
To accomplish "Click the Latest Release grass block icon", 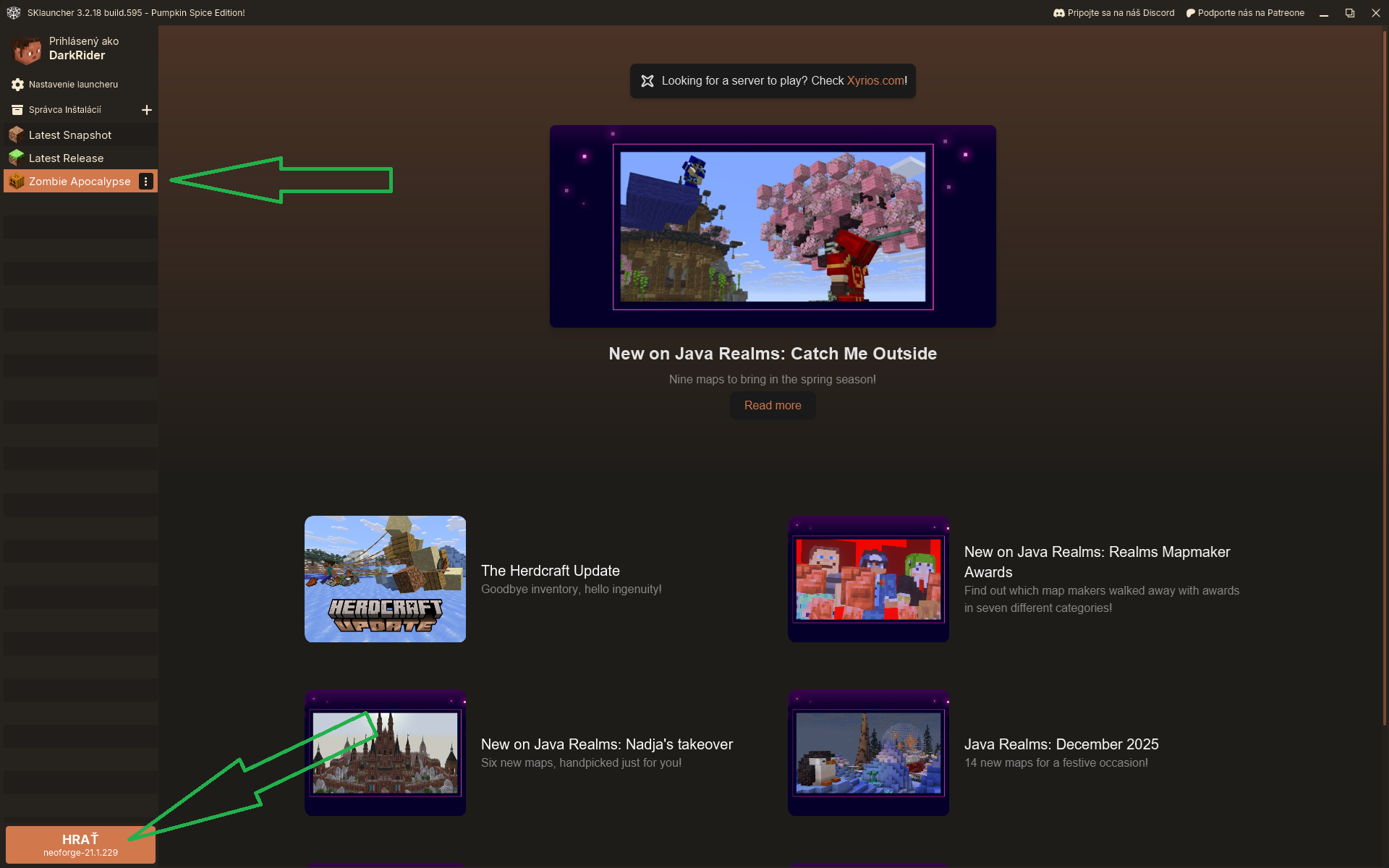I will click(x=16, y=158).
